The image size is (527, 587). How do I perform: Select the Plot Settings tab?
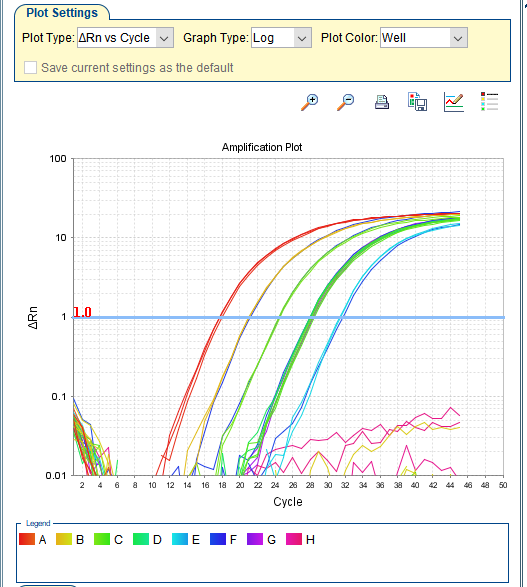(x=62, y=13)
